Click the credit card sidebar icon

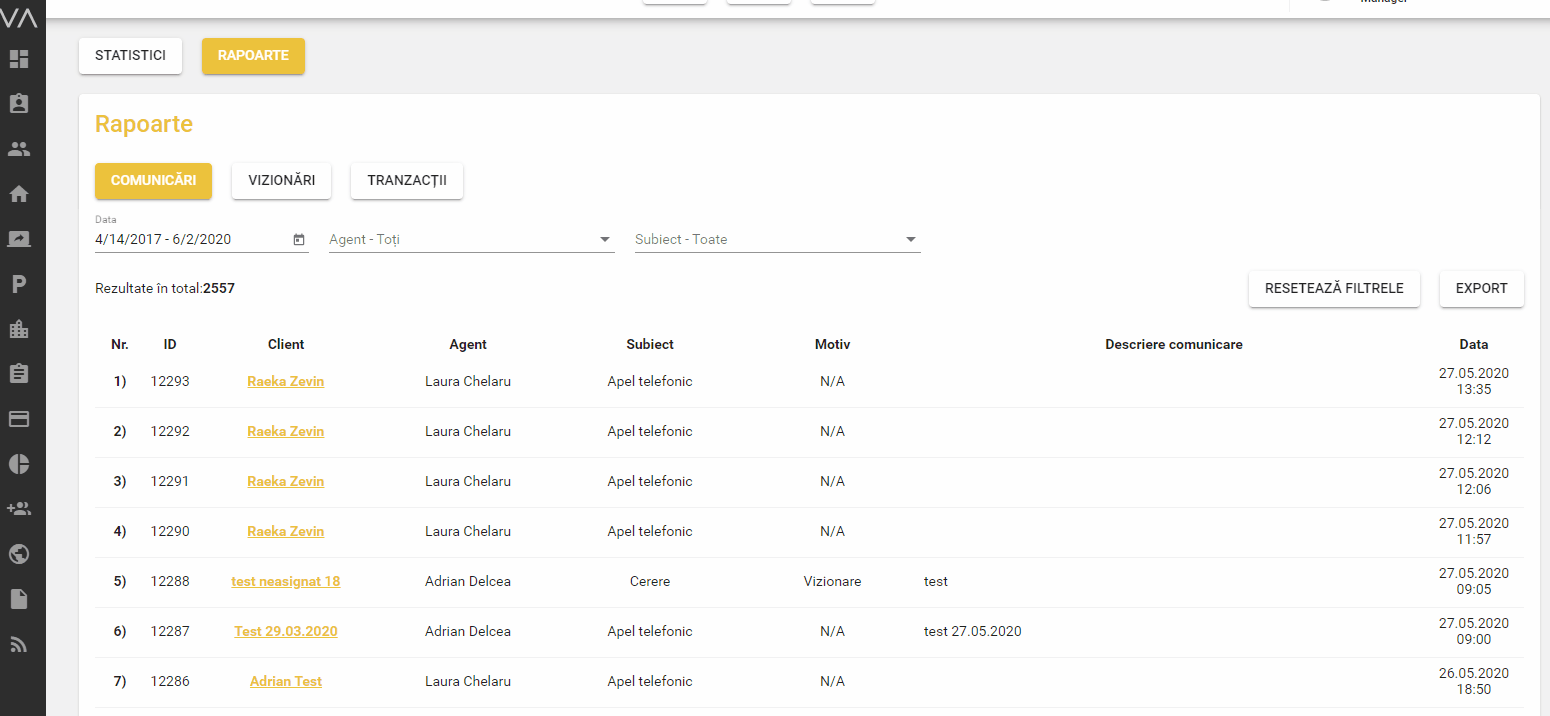pos(19,419)
